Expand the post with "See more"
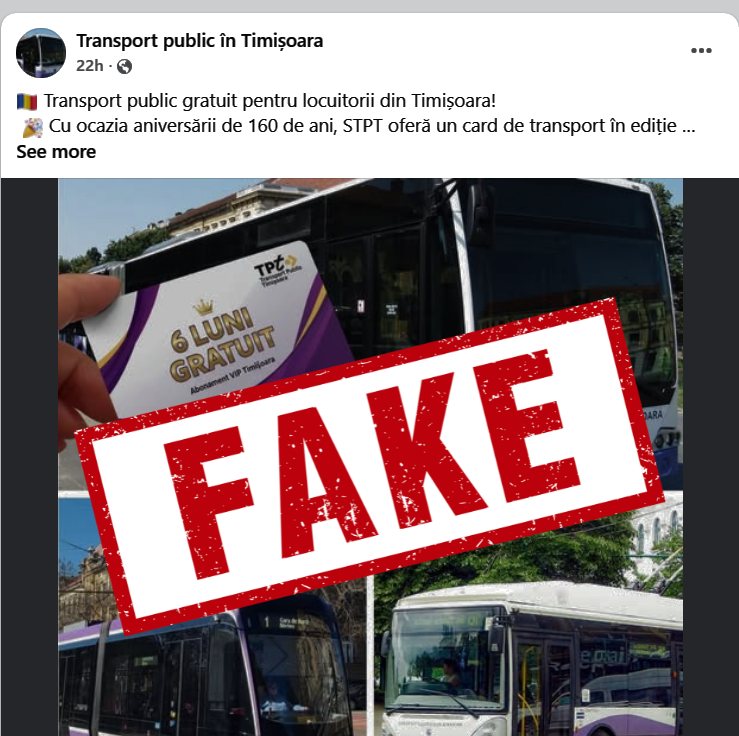Image resolution: width=739 pixels, height=736 pixels. pyautogui.click(x=56, y=152)
